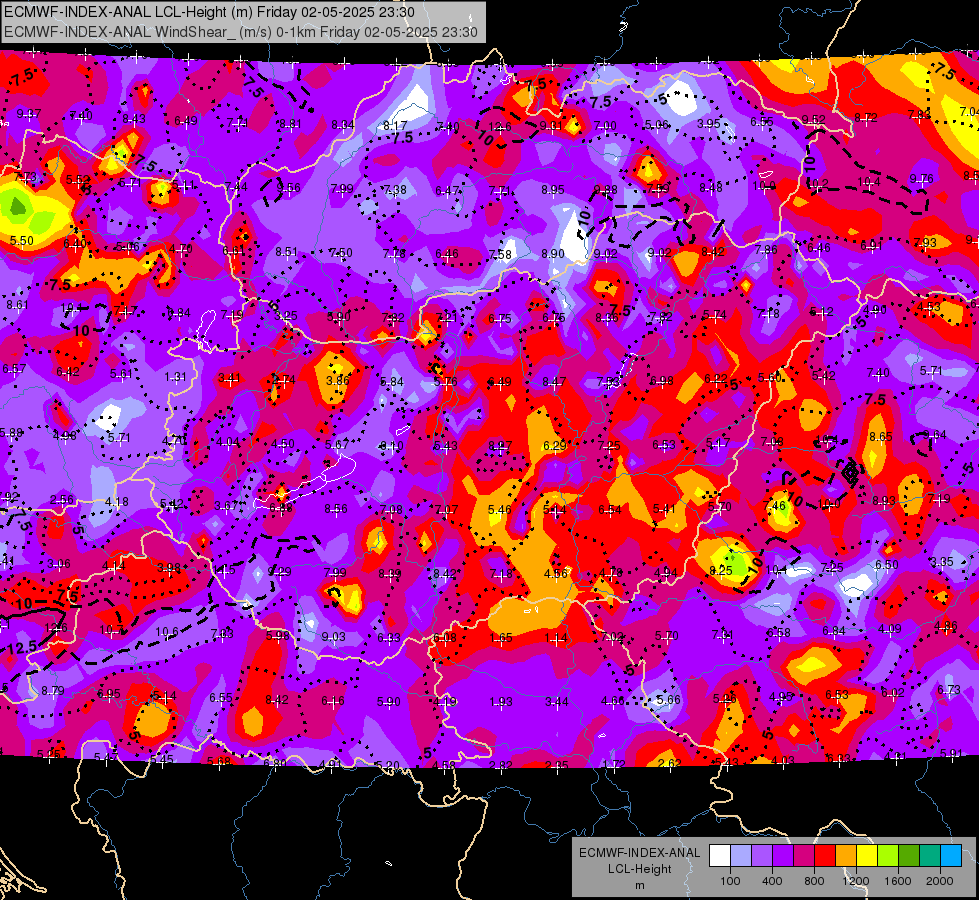The image size is (979, 900).
Task: Click the wind shear value '10.6'
Action: tap(167, 631)
